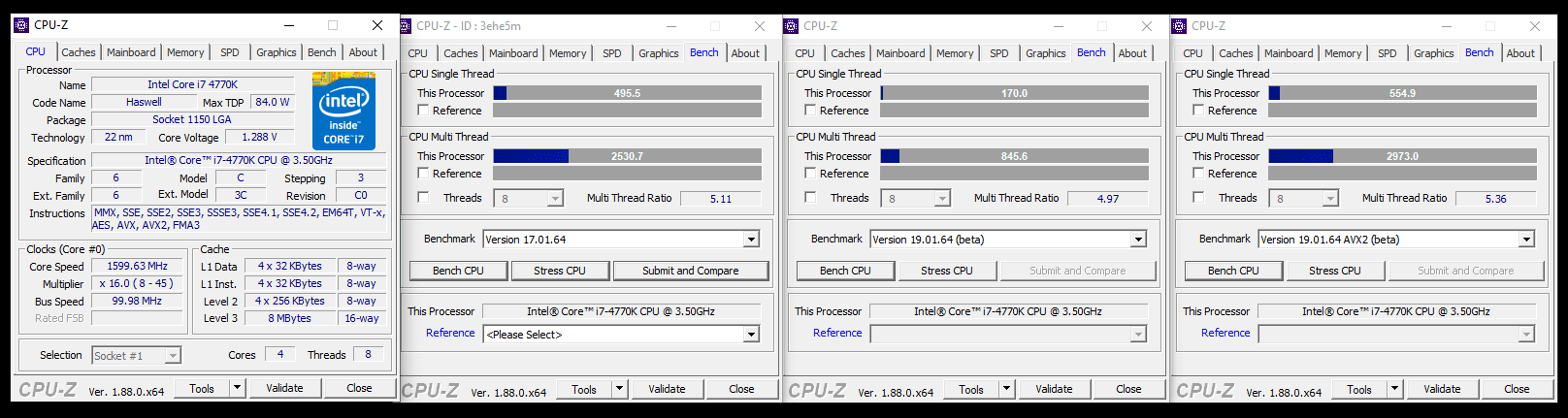This screenshot has height=418, width=1568.
Task: Click the title bar icon of the 19.01.64 AVX2 window
Action: pyautogui.click(x=1181, y=26)
